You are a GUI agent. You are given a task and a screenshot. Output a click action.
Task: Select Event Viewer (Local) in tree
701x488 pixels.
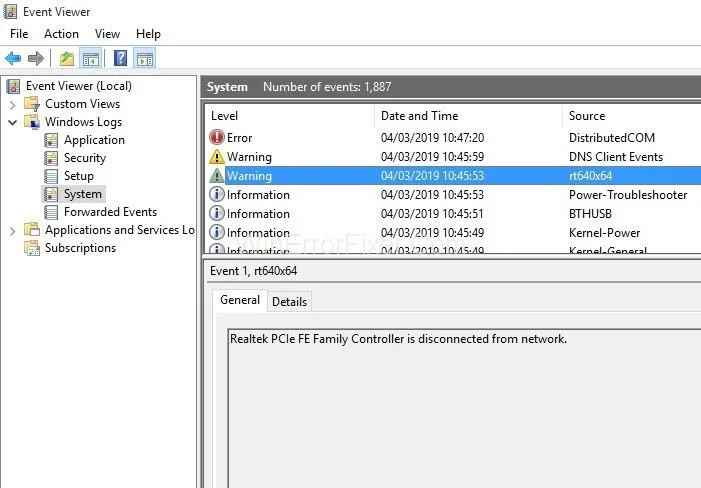79,86
